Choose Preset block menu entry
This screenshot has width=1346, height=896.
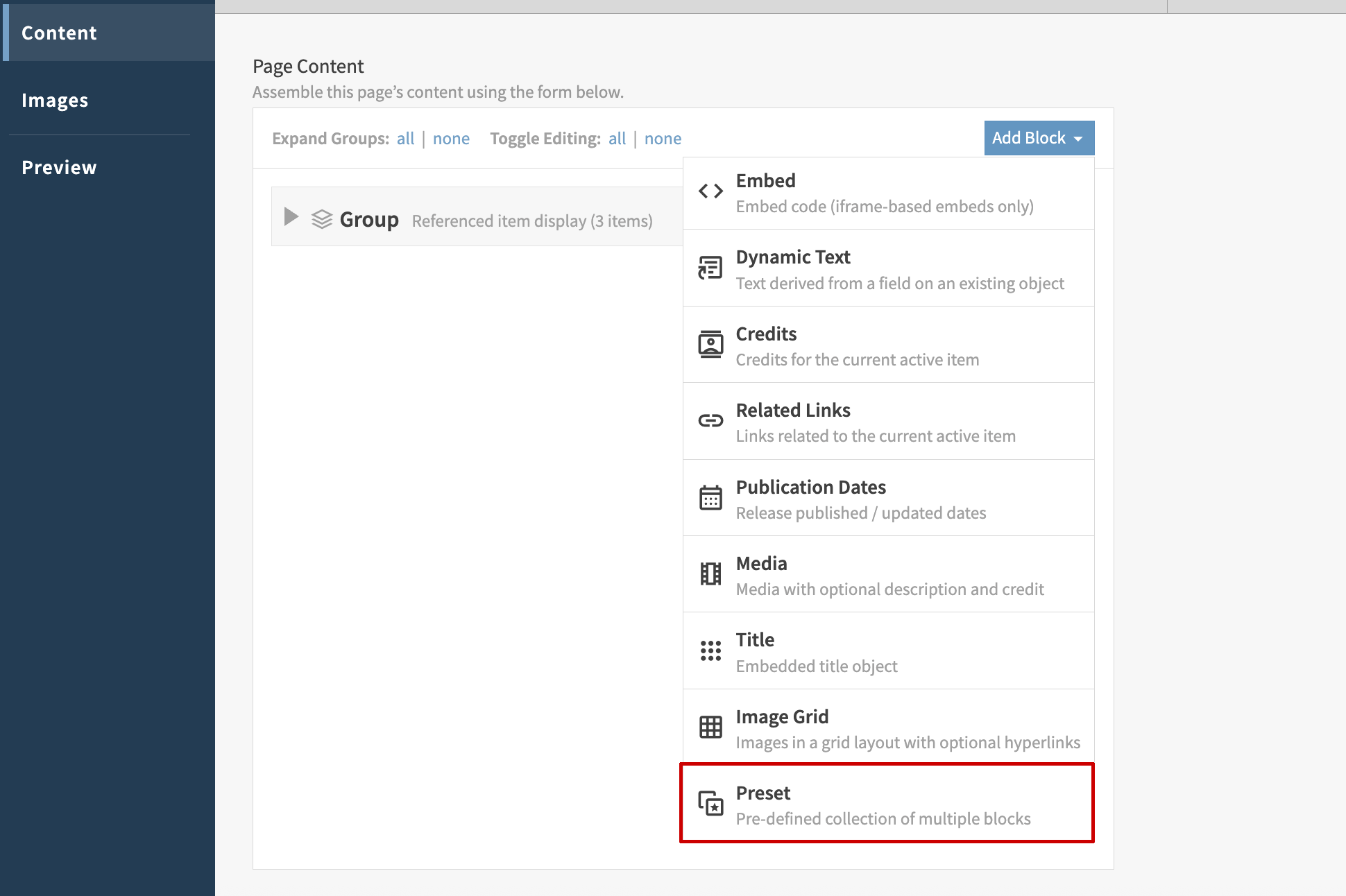pos(887,804)
